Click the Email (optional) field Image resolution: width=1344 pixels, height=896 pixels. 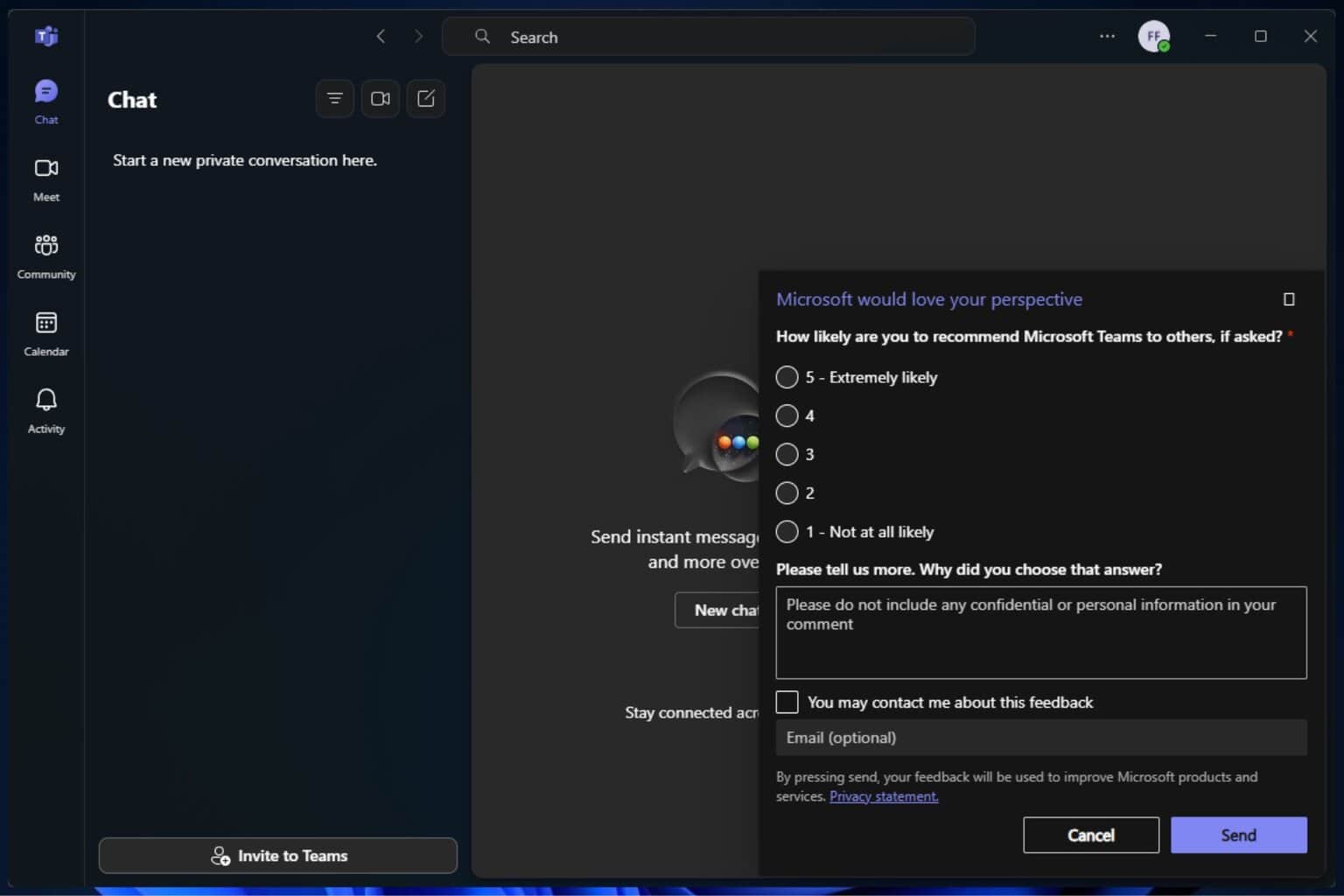click(x=1041, y=738)
